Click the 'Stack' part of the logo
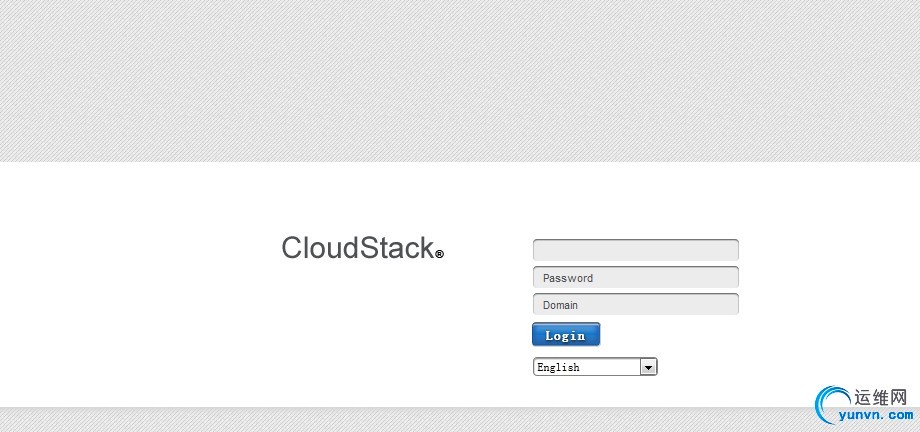The height and width of the screenshot is (432, 920). [x=395, y=248]
